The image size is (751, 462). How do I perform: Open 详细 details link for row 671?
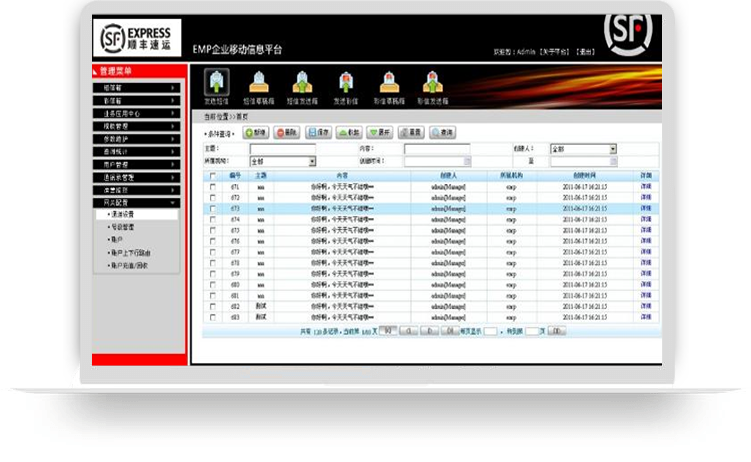(x=646, y=186)
